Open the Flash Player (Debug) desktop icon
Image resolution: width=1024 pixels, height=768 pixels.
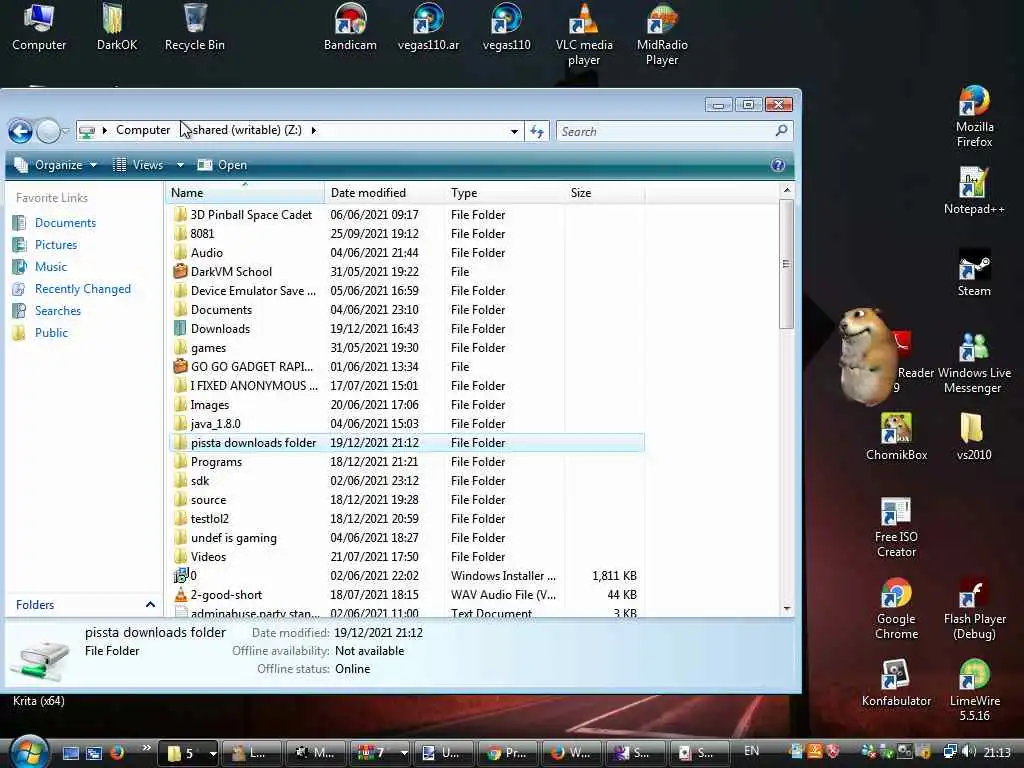point(974,609)
